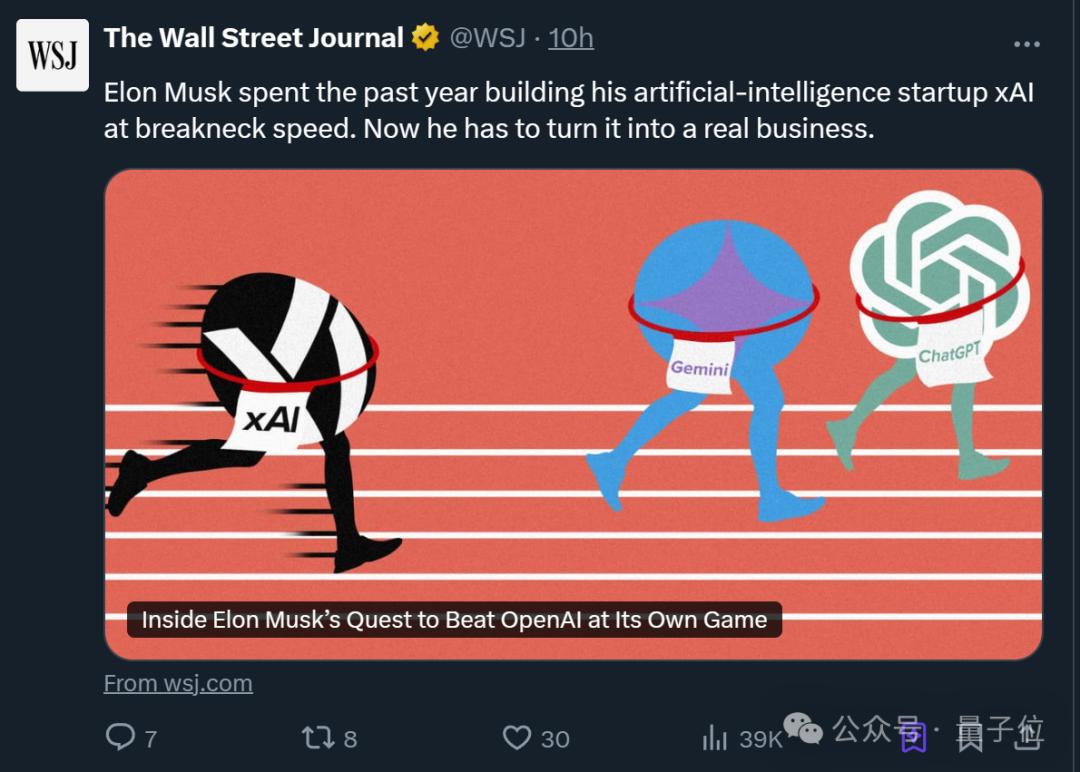Open the article headline about beating OpenAI

(454, 619)
